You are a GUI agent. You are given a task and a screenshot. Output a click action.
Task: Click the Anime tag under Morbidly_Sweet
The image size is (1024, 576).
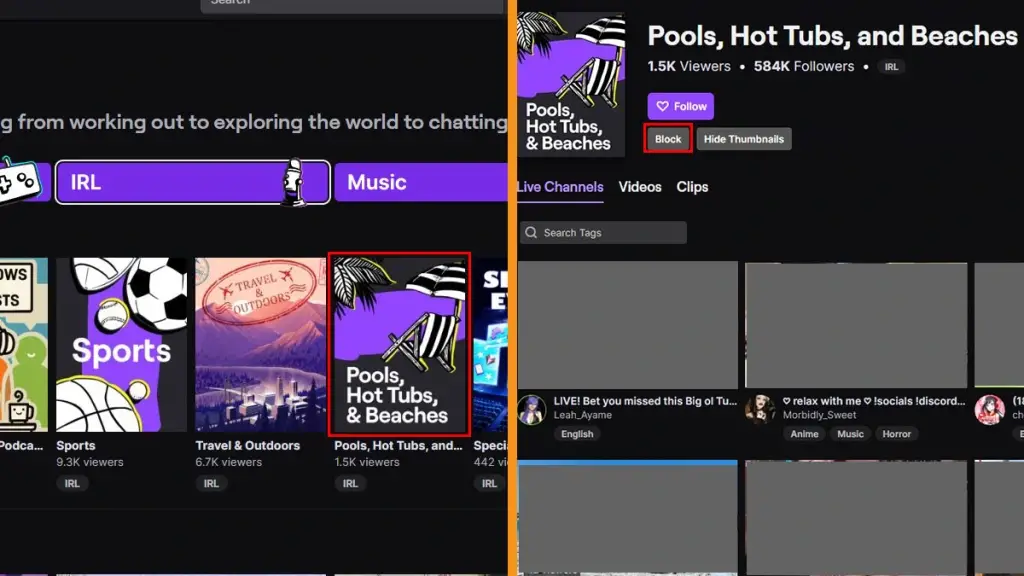click(804, 434)
